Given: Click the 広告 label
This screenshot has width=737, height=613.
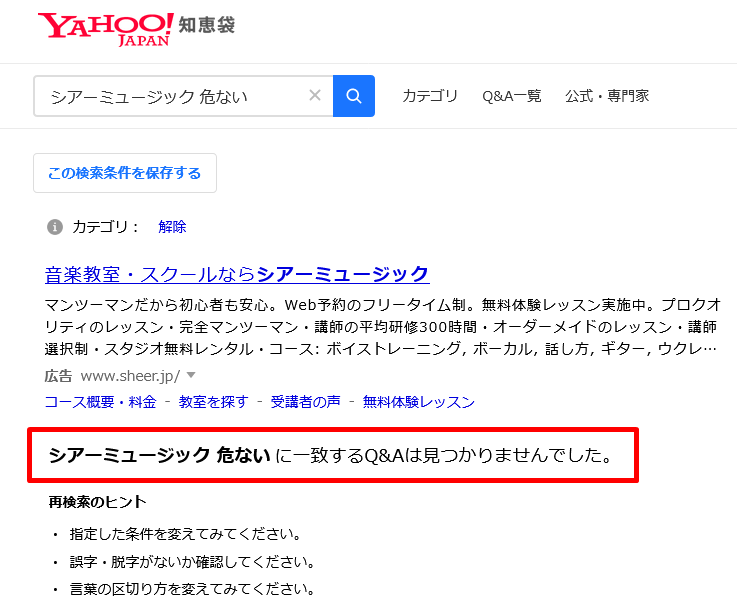Looking at the screenshot, I should click(x=58, y=376).
